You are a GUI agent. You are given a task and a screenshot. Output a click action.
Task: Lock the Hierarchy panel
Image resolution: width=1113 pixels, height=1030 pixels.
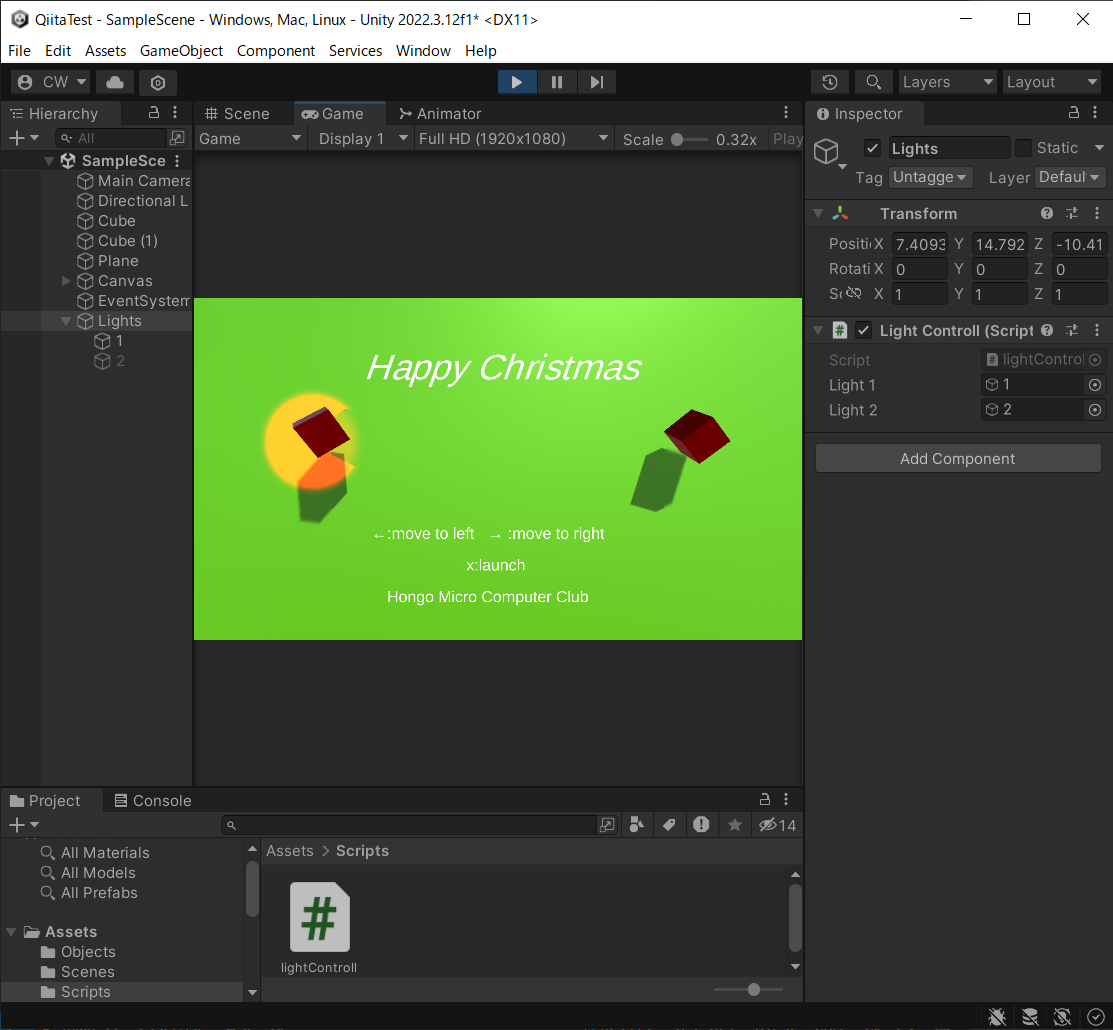tap(153, 112)
